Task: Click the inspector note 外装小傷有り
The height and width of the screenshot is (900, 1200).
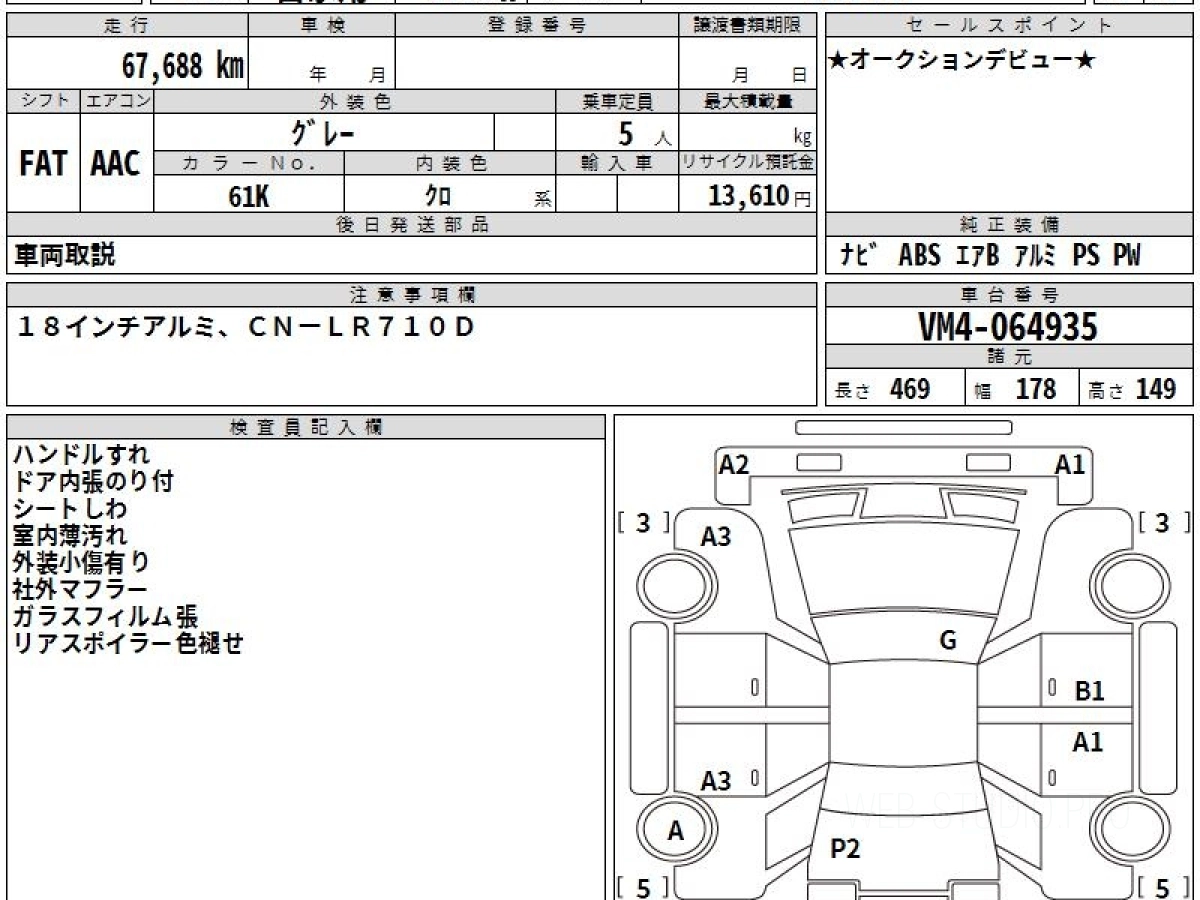Action: point(81,563)
